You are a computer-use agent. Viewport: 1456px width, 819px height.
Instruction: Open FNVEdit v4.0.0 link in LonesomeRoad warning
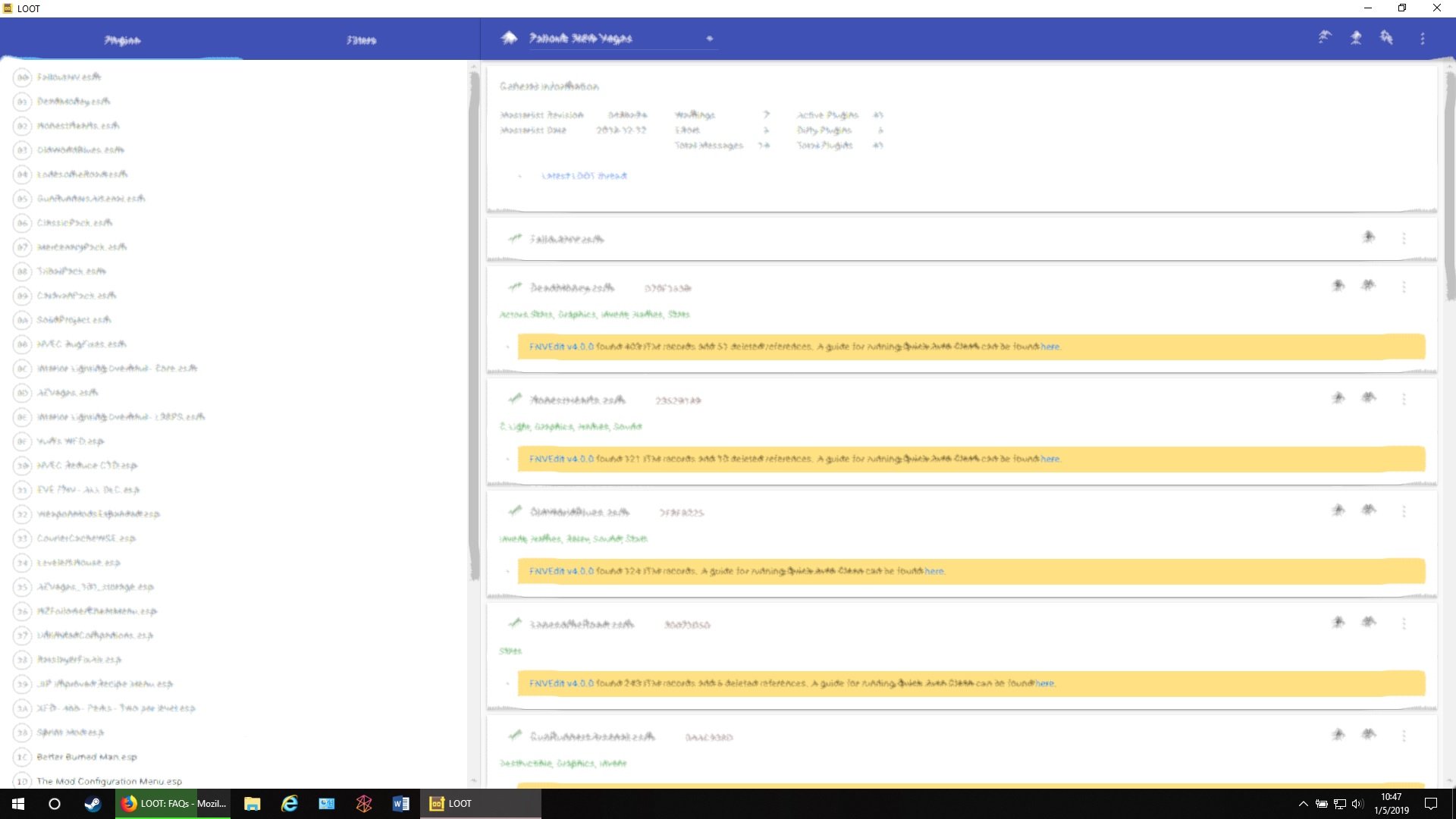[x=561, y=683]
